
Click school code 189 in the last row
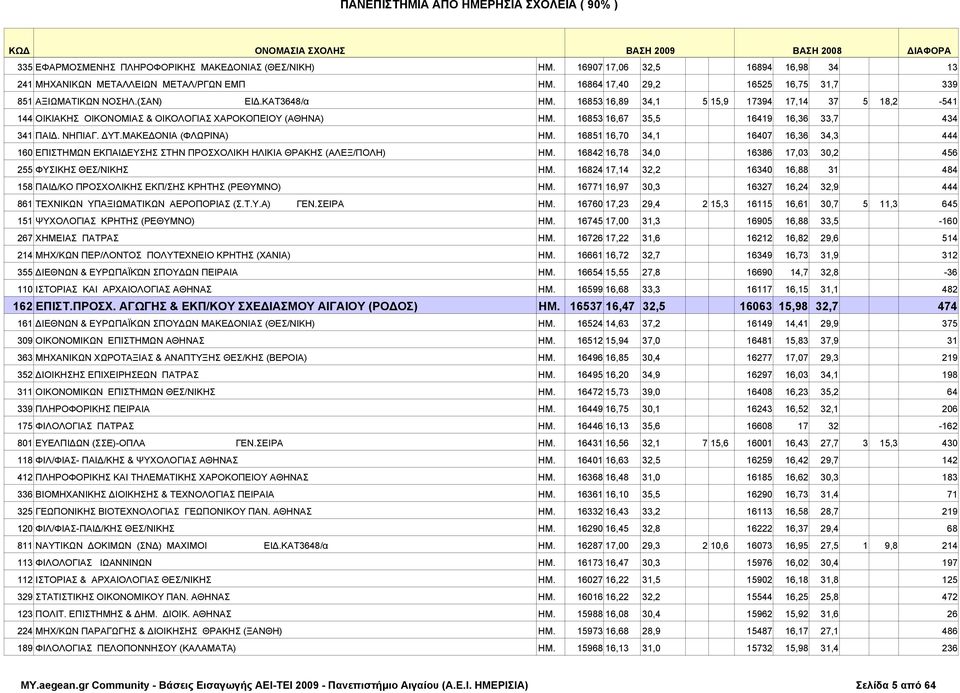24,650
